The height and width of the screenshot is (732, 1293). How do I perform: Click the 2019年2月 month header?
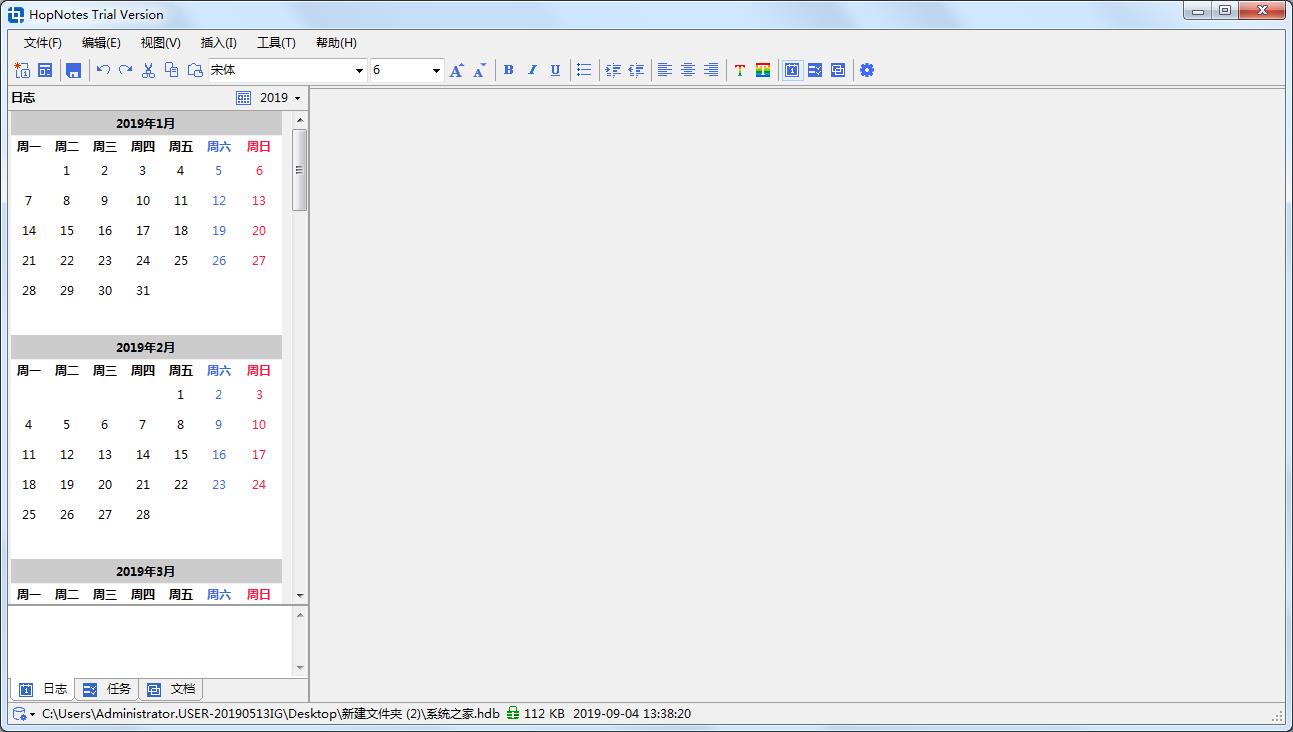tap(146, 347)
